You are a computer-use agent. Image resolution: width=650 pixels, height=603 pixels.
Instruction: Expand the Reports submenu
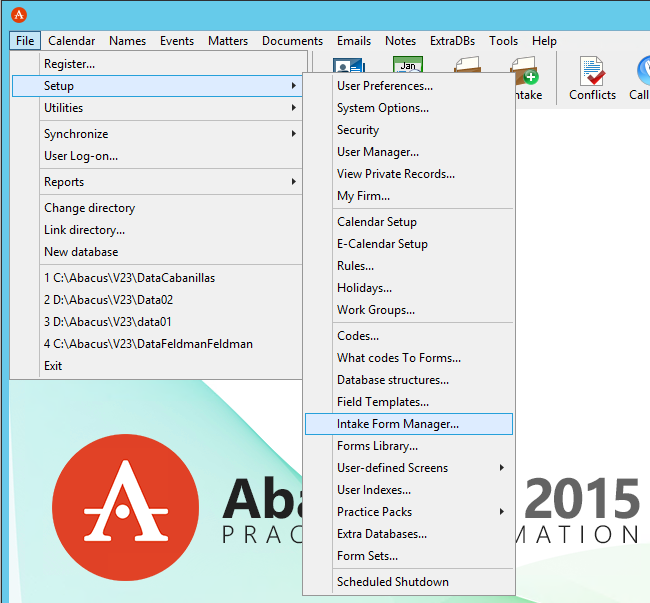158,182
